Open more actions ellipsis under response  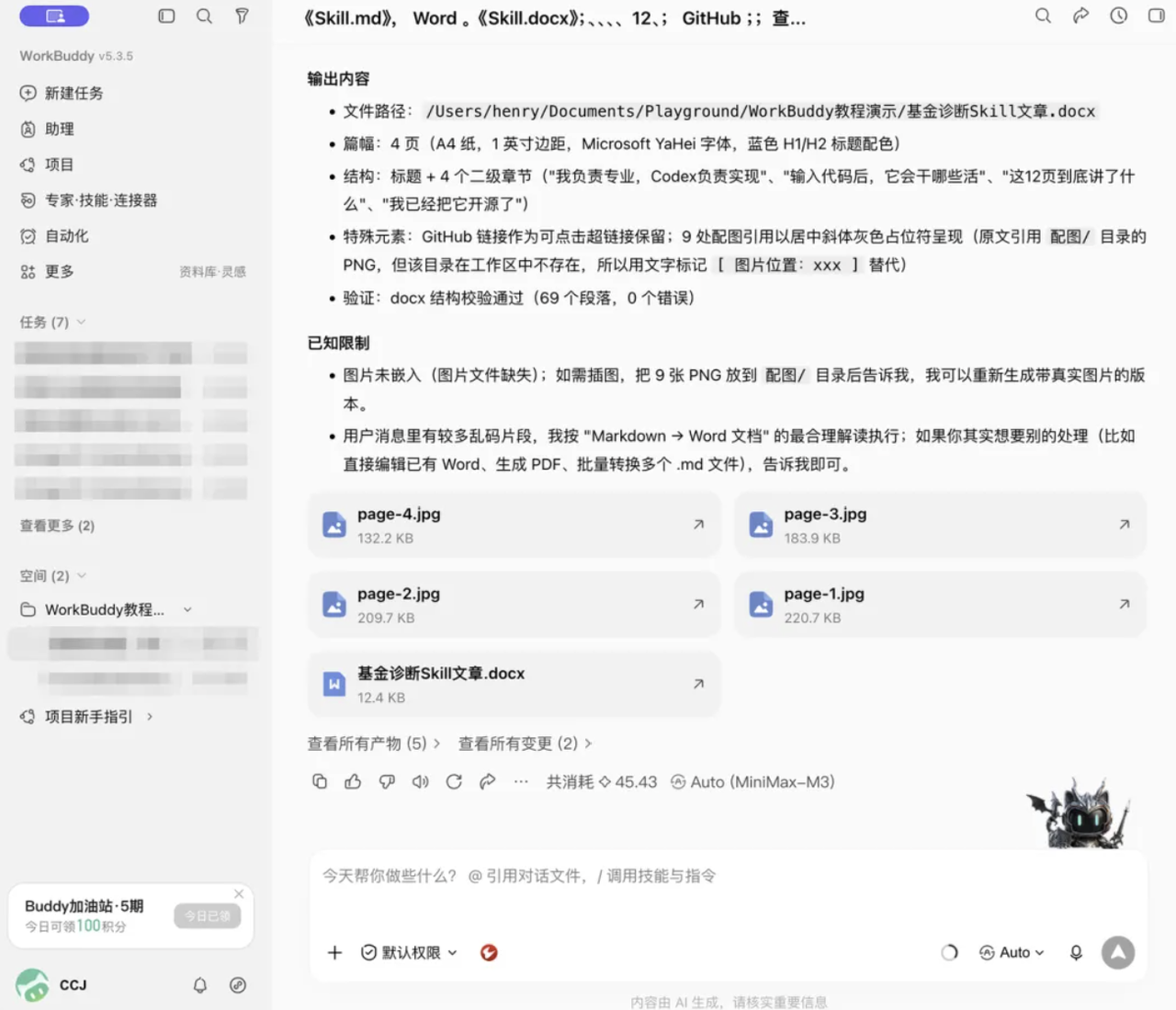(521, 781)
